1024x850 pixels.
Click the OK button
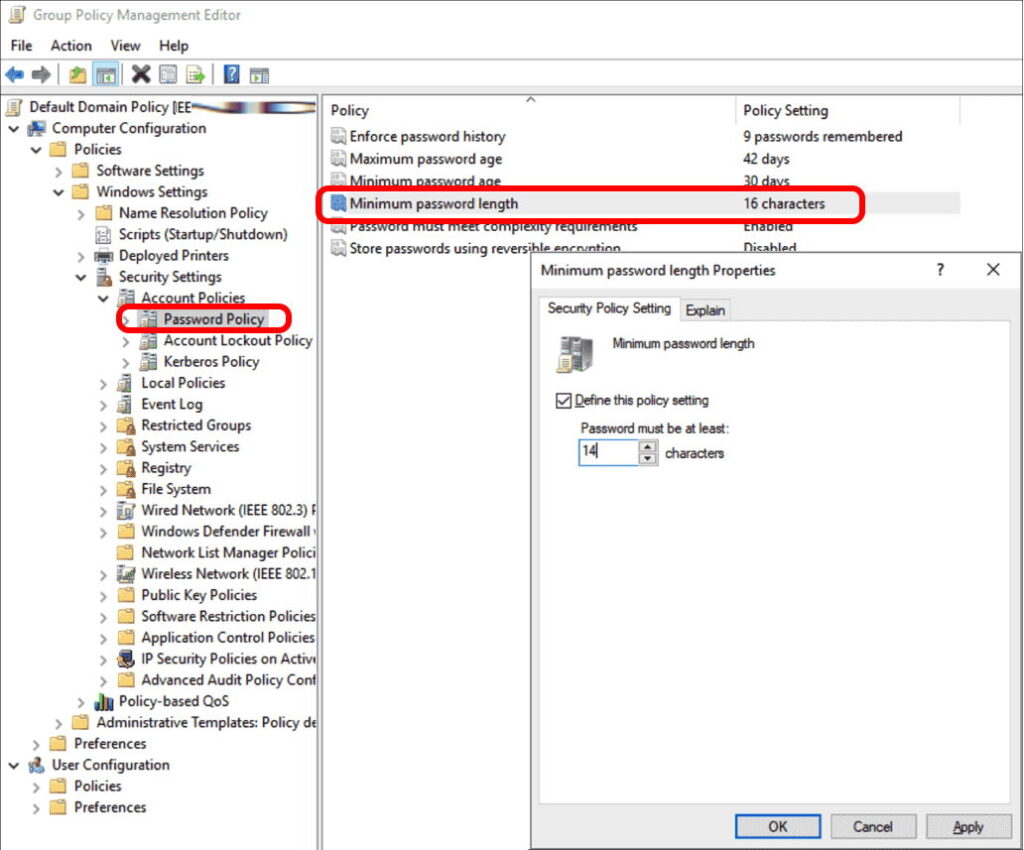777,827
